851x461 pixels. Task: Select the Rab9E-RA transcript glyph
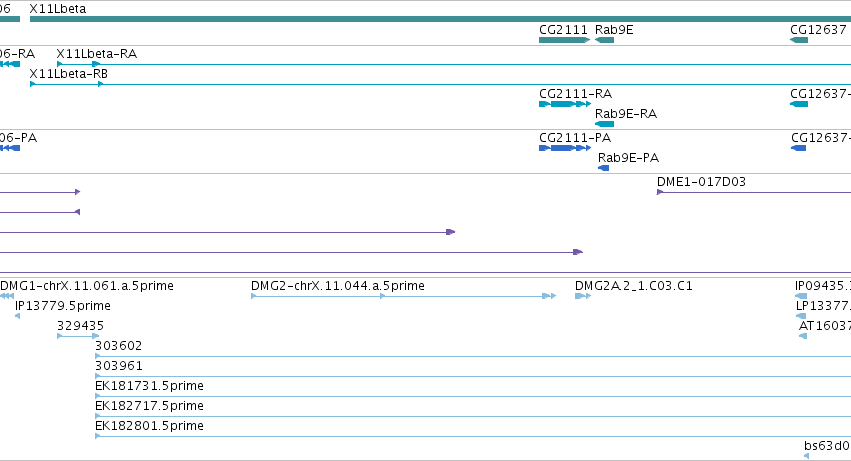[x=605, y=124]
